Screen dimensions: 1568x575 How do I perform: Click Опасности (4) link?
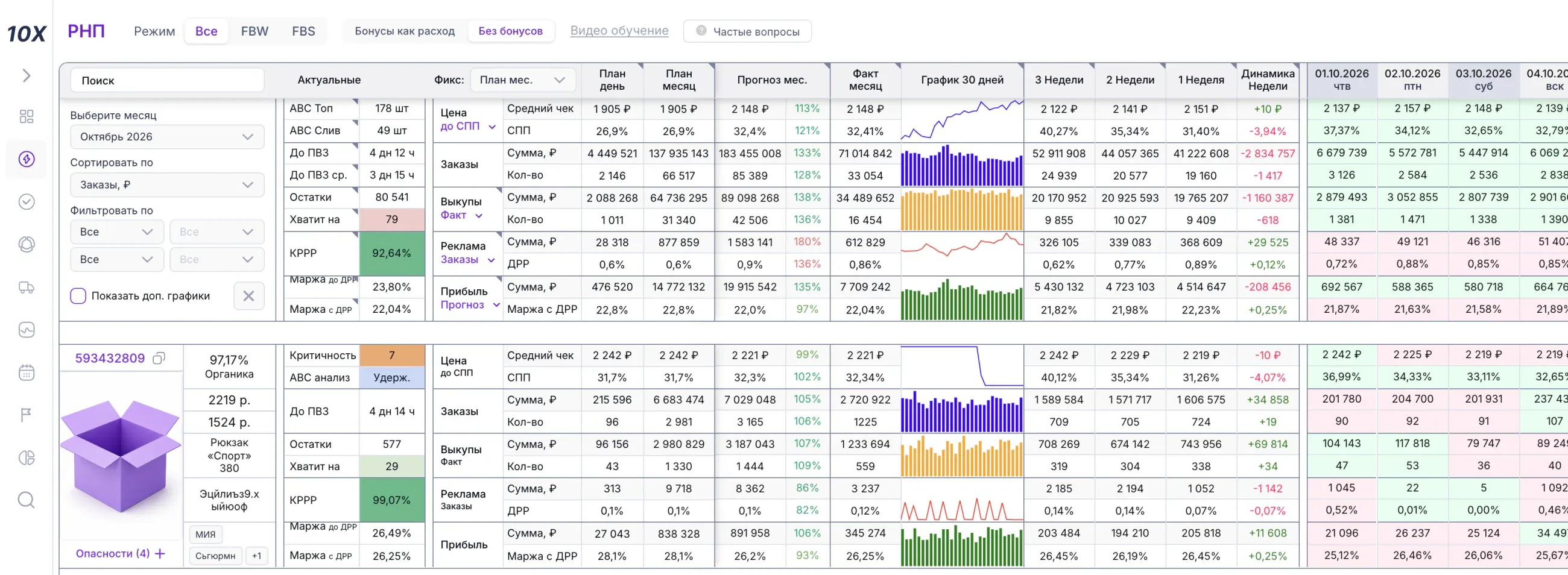point(113,554)
